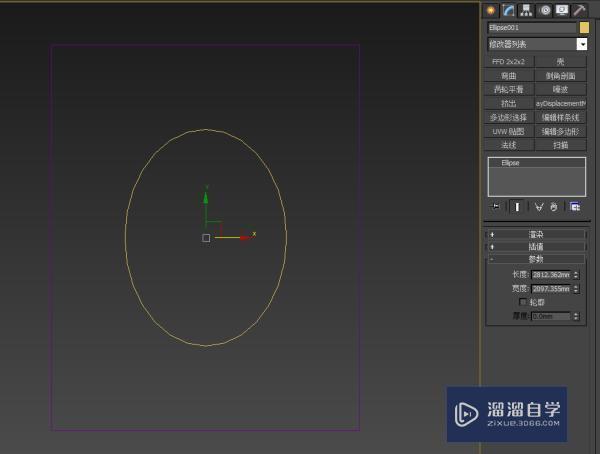
Task: Open the Utilities hammer tab
Action: click(x=579, y=10)
